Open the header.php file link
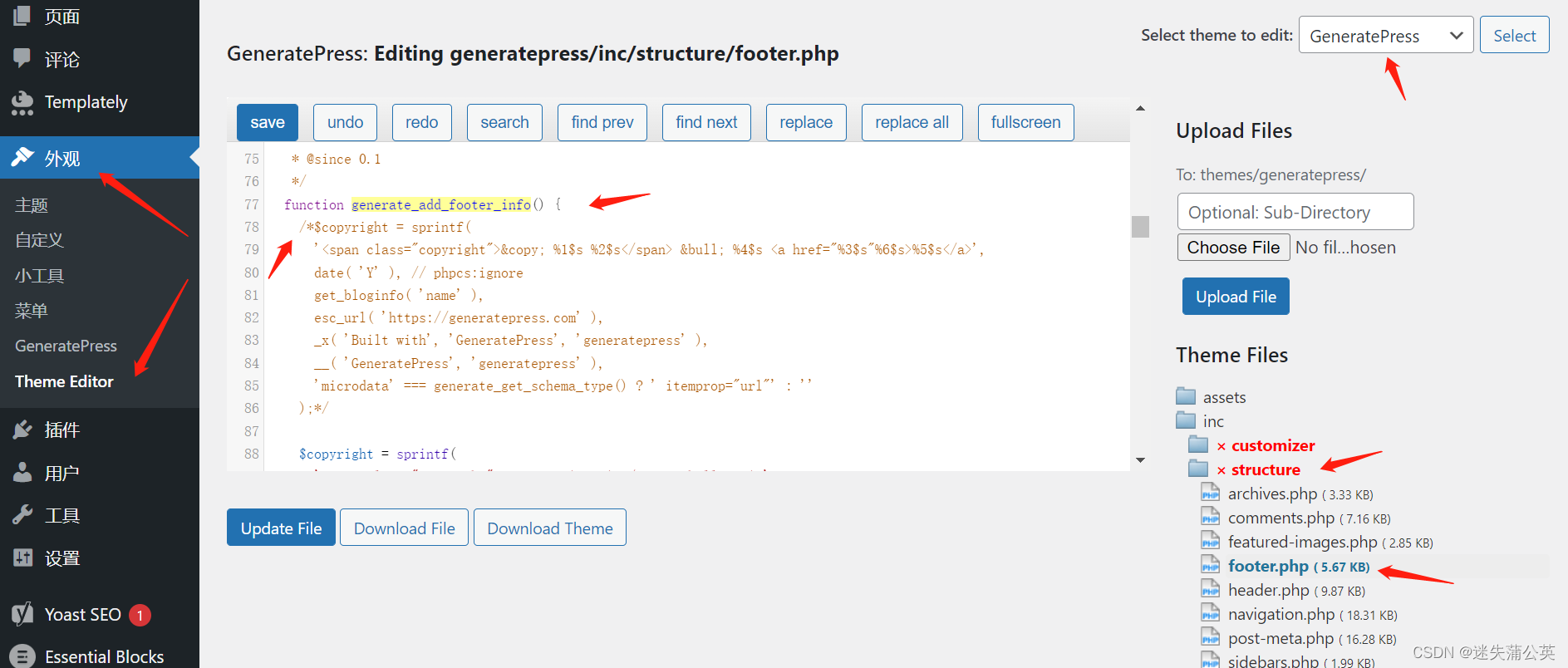Viewport: 1568px width, 668px height. [x=1296, y=591]
